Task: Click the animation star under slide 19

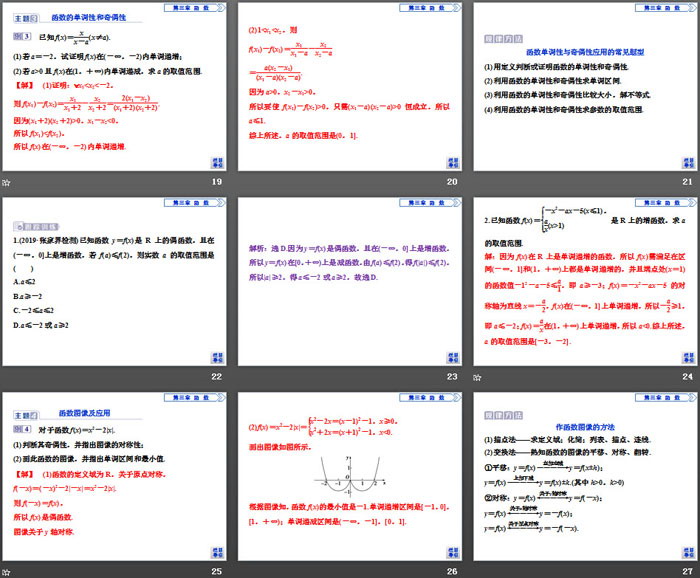Action: [x=7, y=182]
